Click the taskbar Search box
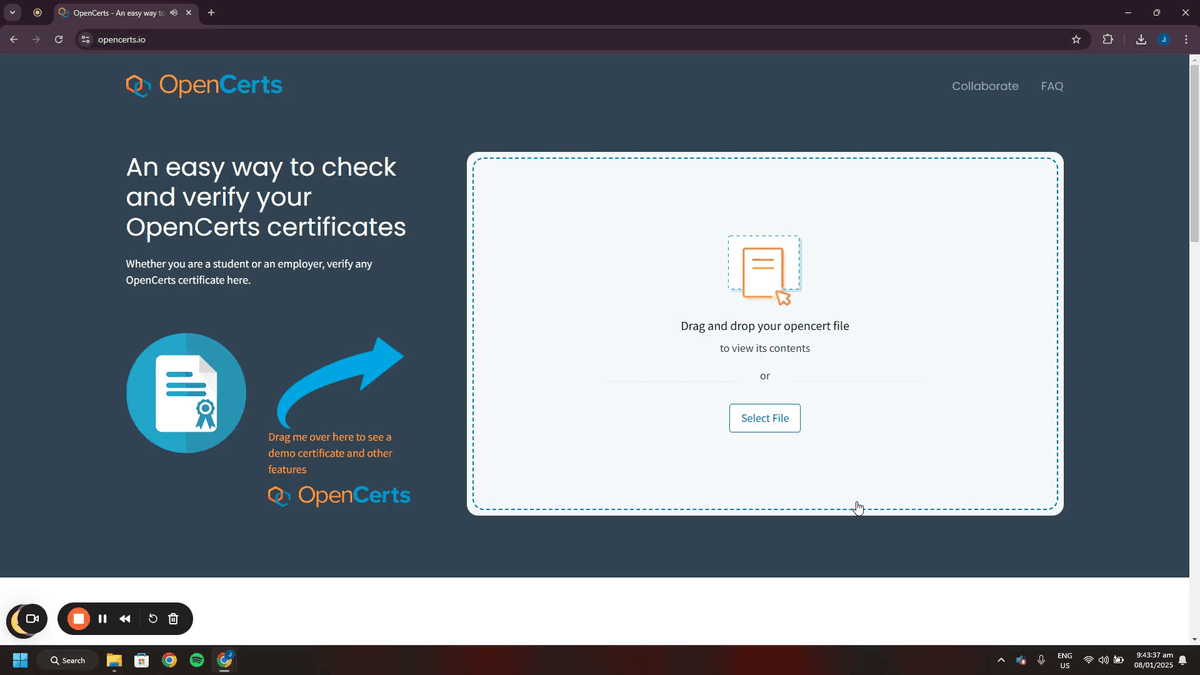This screenshot has width=1200, height=675. (68, 660)
